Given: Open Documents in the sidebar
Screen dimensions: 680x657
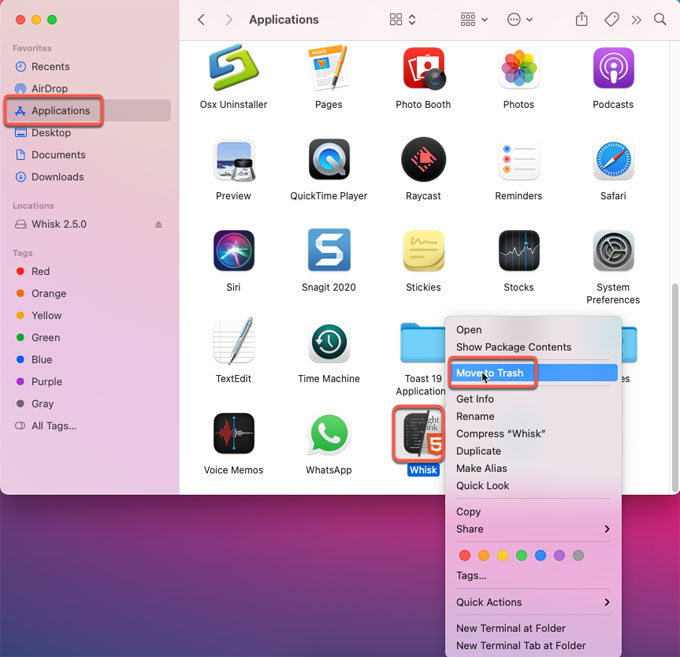Looking at the screenshot, I should click(89, 155).
